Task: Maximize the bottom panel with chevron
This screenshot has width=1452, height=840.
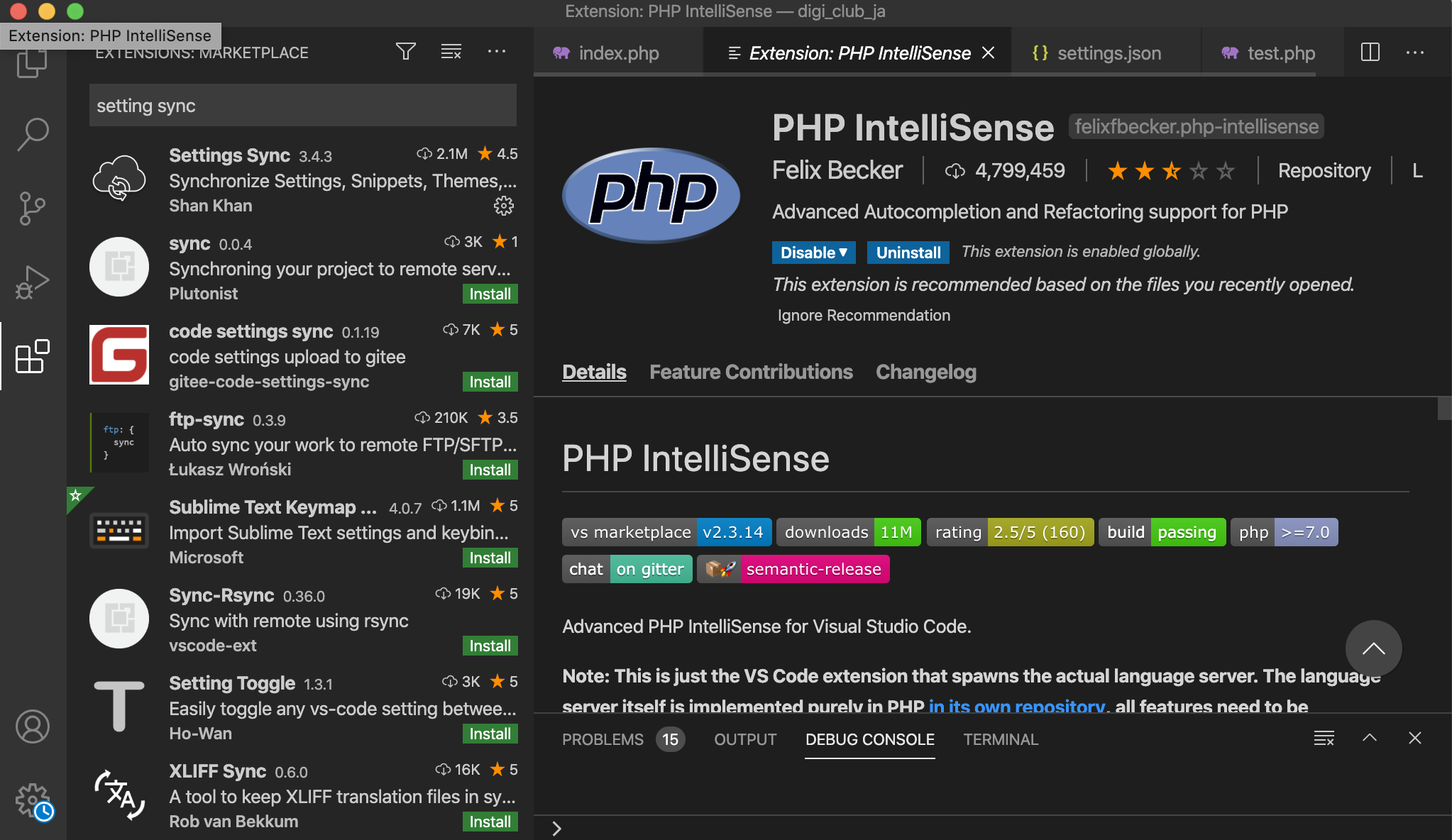Action: (x=1370, y=739)
